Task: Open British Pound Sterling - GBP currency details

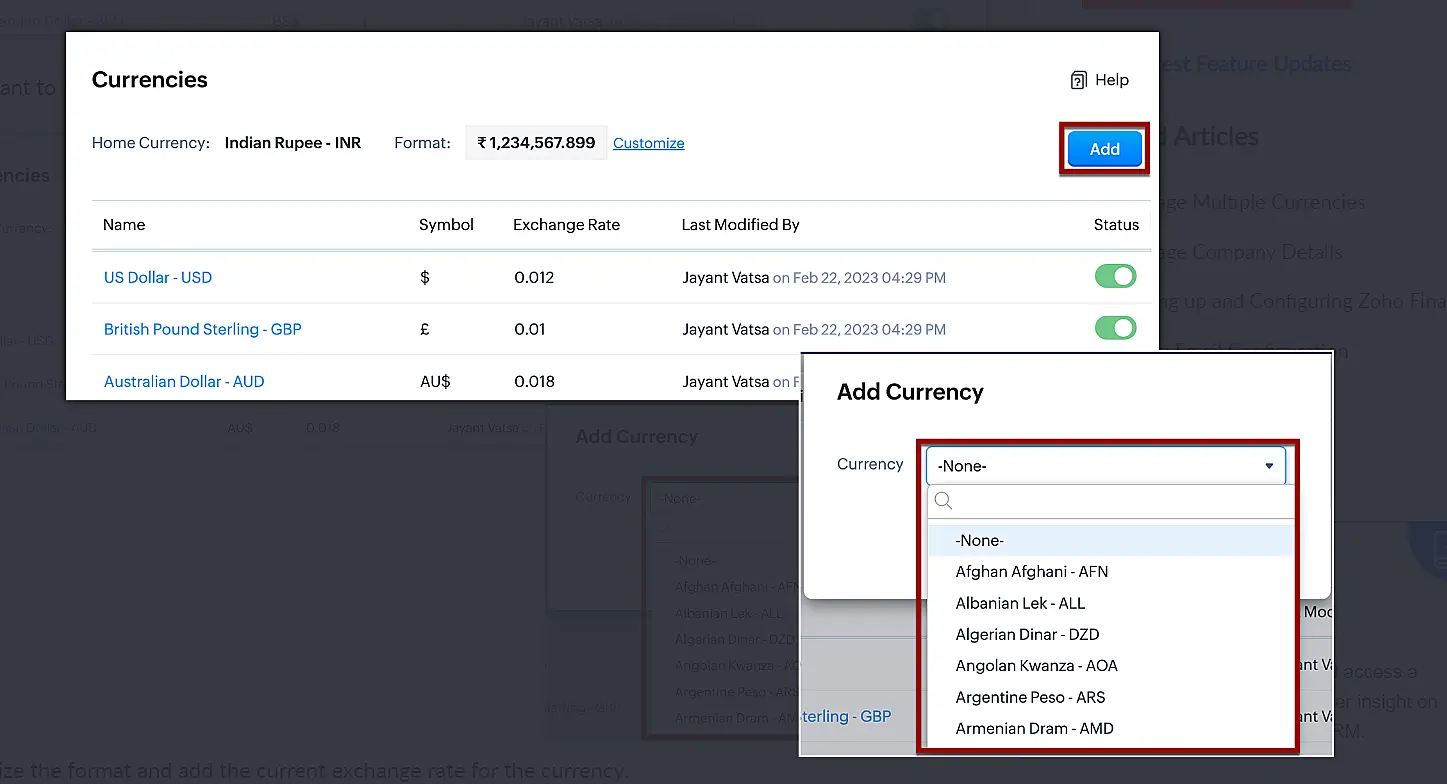Action: (202, 329)
